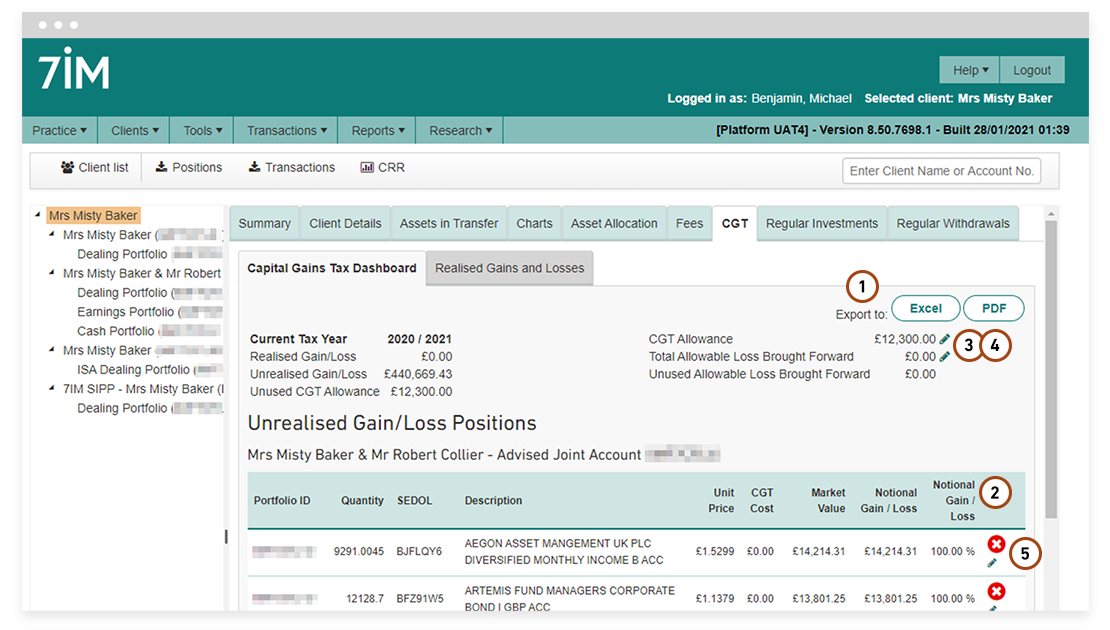The width and height of the screenshot is (1110, 630).
Task: Open the Help dropdown button
Action: point(970,70)
